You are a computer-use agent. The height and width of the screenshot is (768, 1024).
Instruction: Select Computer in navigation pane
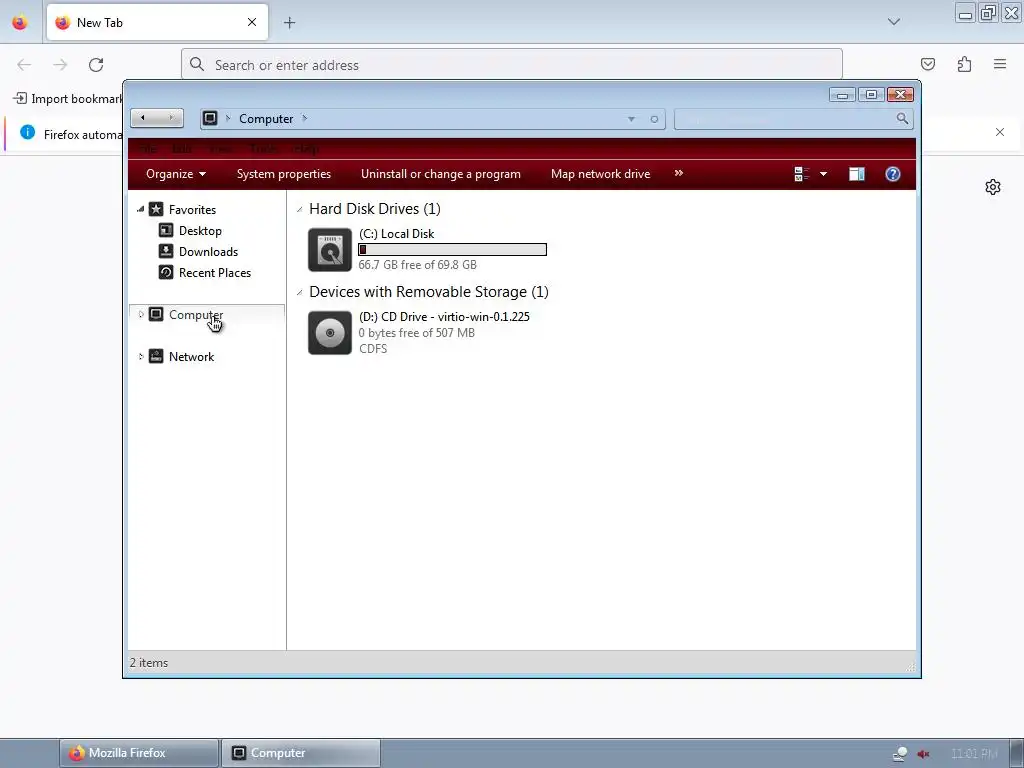196,315
